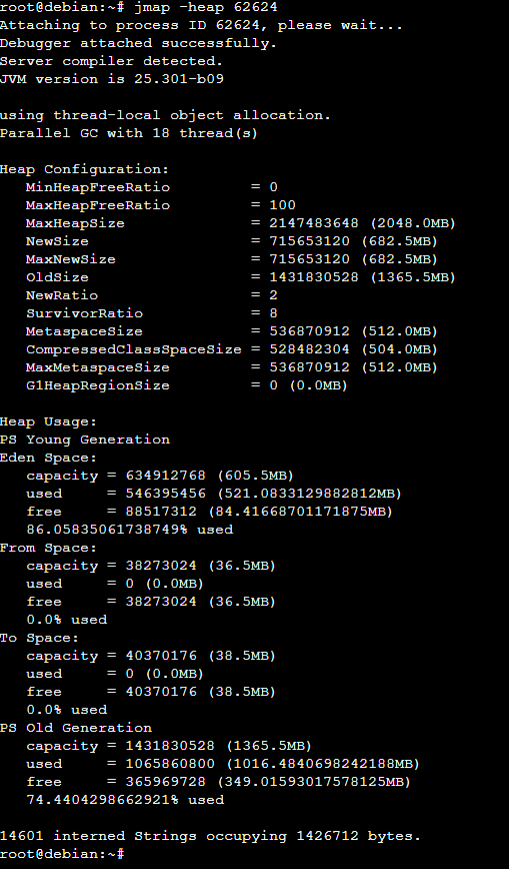Click the Eden Space used value 546395456
The image size is (509, 869).
click(165, 493)
